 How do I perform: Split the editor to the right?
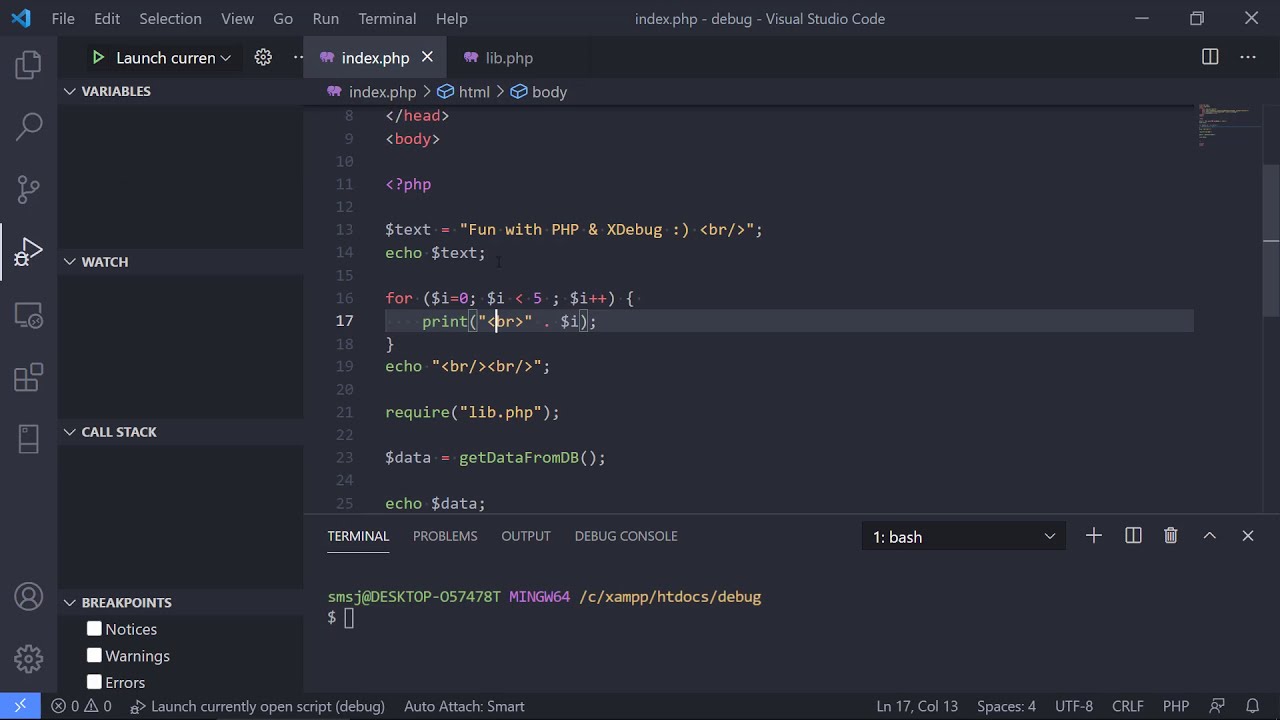tap(1210, 57)
